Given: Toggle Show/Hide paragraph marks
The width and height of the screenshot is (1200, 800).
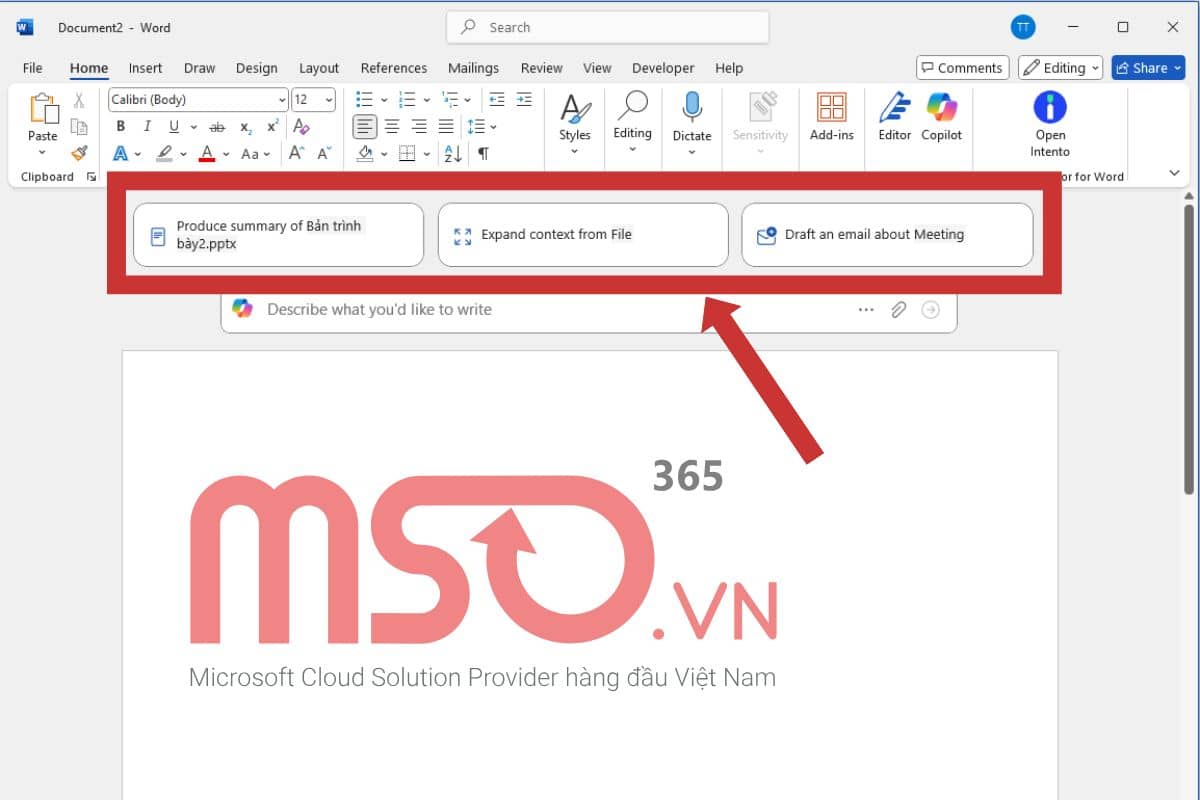Looking at the screenshot, I should 484,154.
